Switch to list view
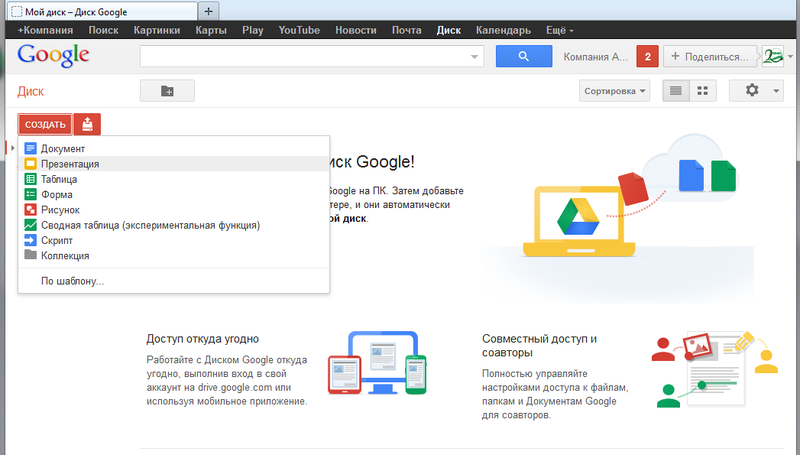800x455 pixels. [676, 91]
